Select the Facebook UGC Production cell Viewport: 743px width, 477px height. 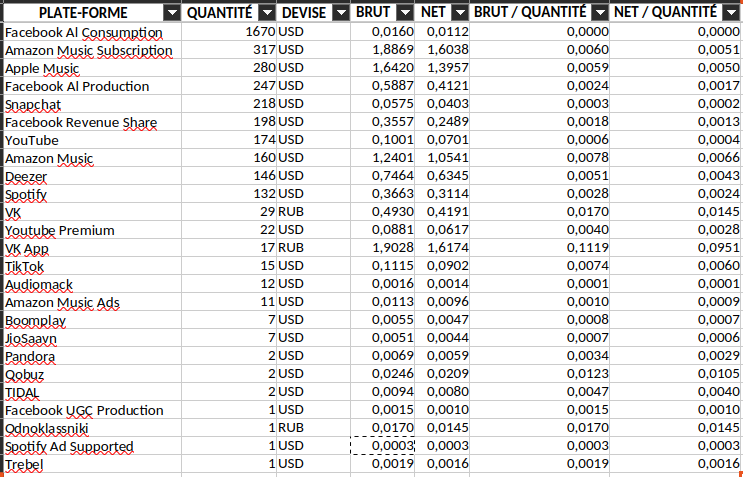92,410
